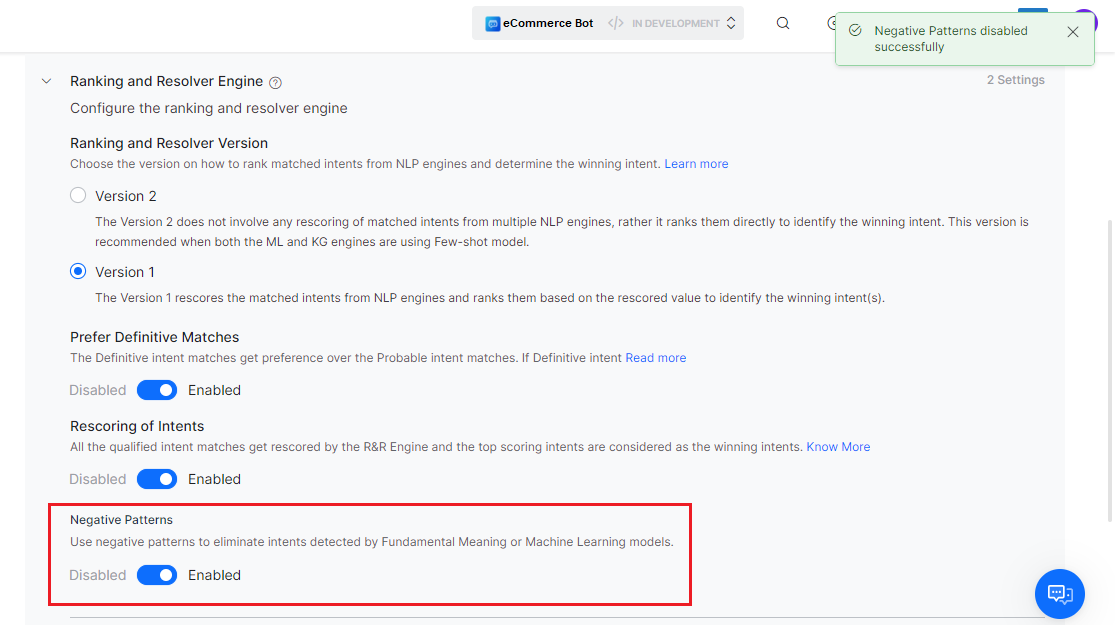Open the chat support bubble icon
Screen dimensions: 1115x625
[1060, 594]
